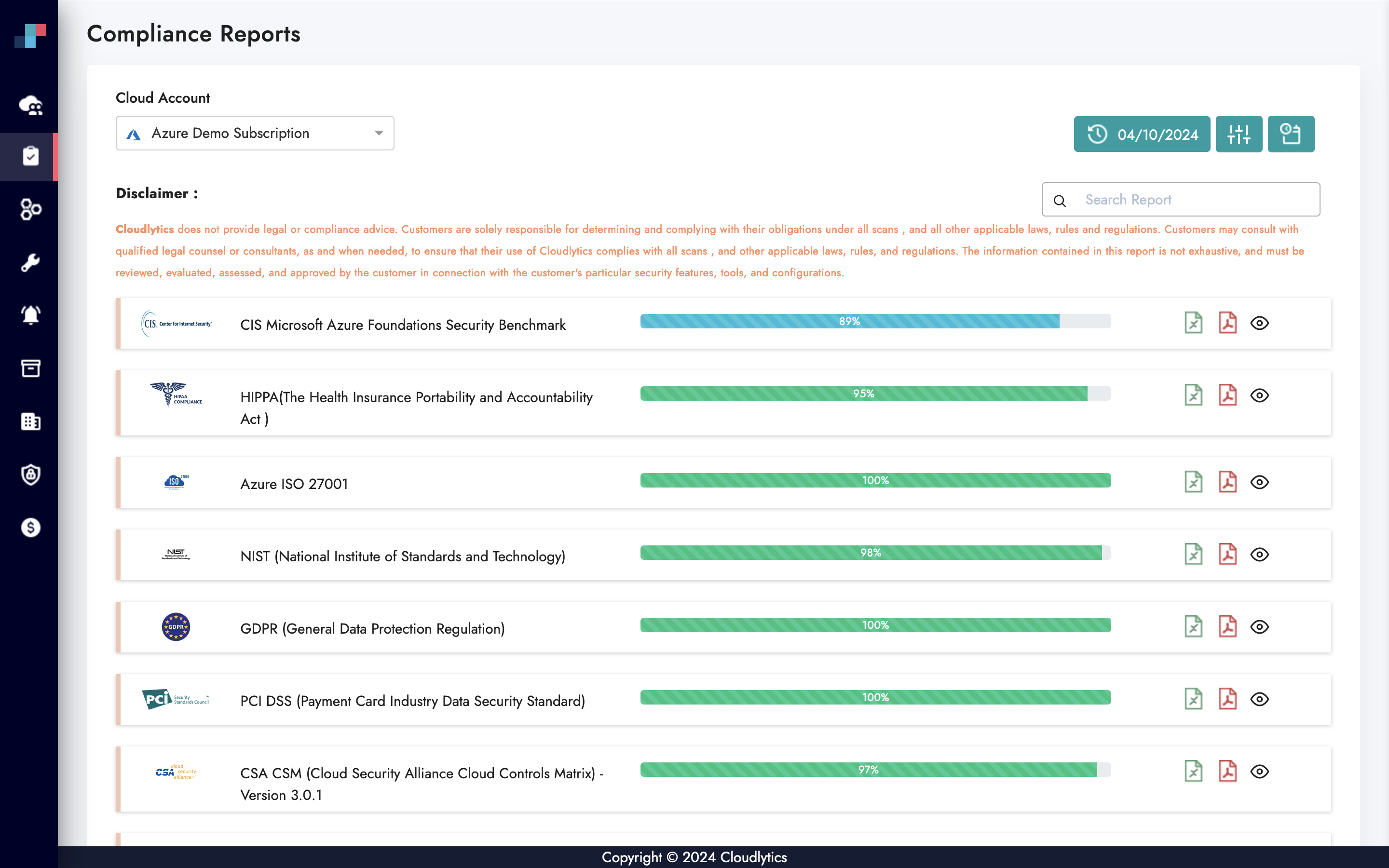Go to cloud accounts sidebar item
This screenshot has width=1389, height=868.
[30, 105]
